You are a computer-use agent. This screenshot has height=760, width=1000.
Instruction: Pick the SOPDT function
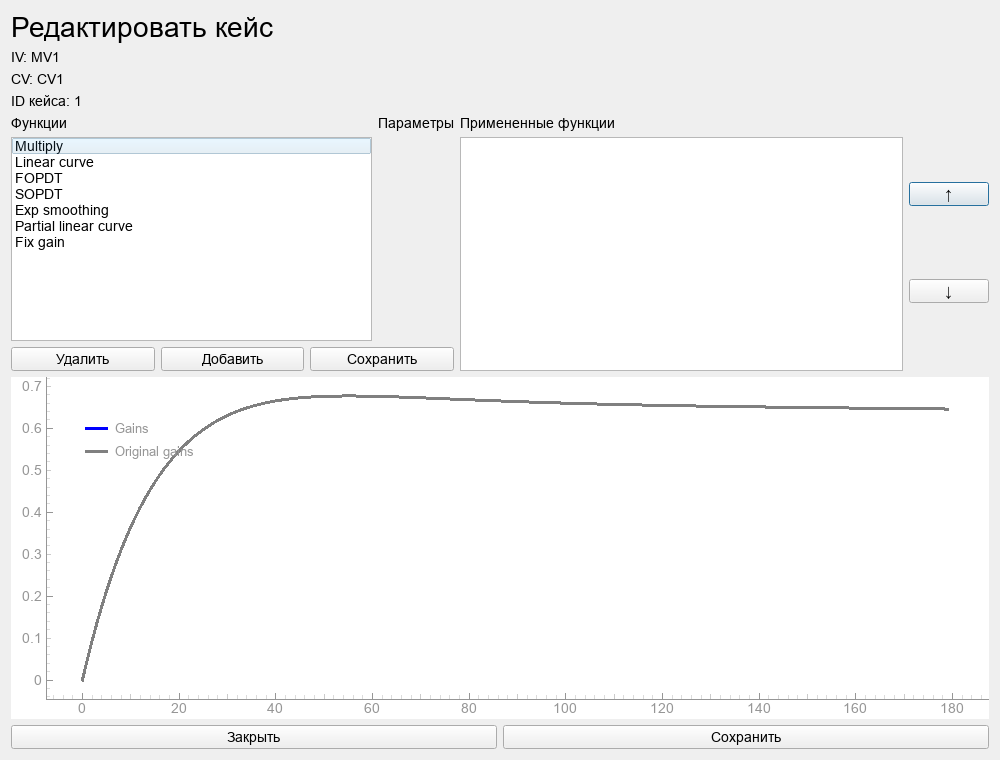point(191,194)
